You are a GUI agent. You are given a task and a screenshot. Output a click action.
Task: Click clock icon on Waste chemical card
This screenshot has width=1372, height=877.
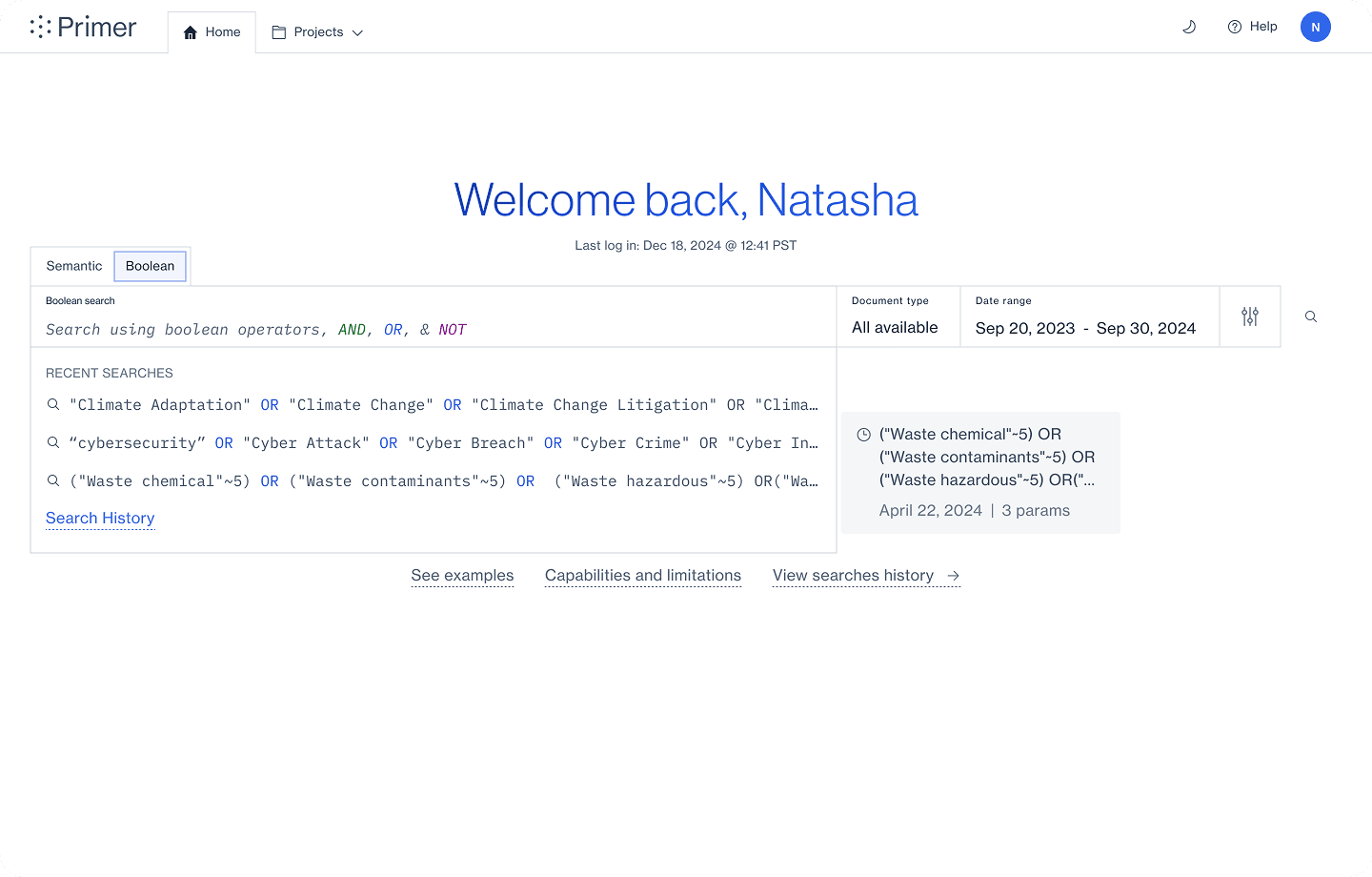click(863, 435)
